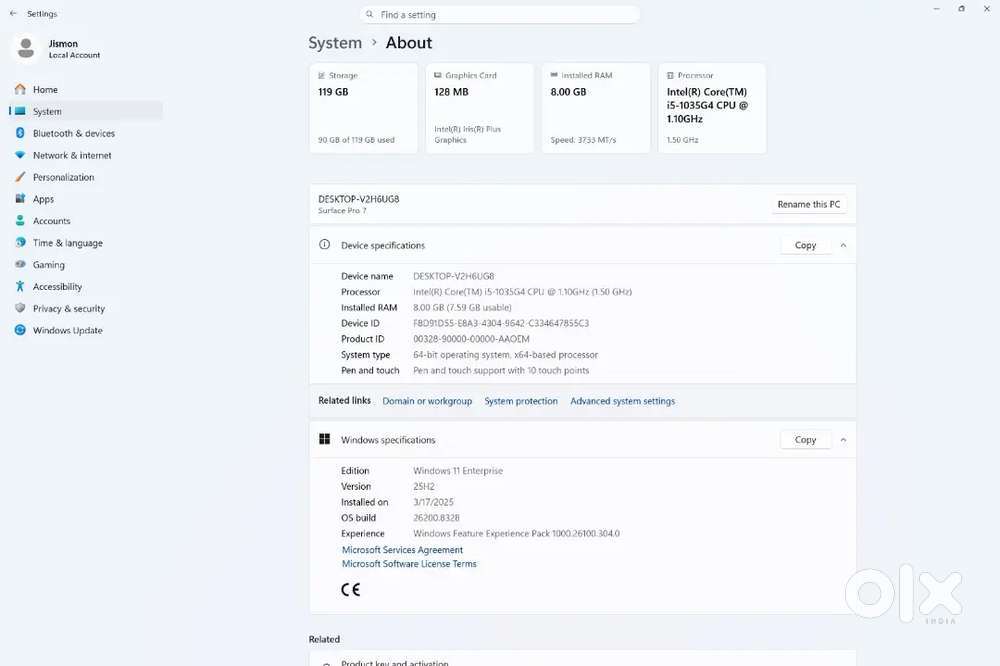The image size is (1000, 666).
Task: Select Privacy & security
Action: 86,308
